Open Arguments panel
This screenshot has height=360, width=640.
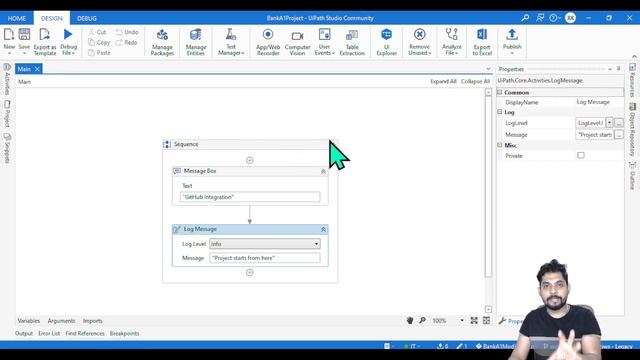click(61, 321)
